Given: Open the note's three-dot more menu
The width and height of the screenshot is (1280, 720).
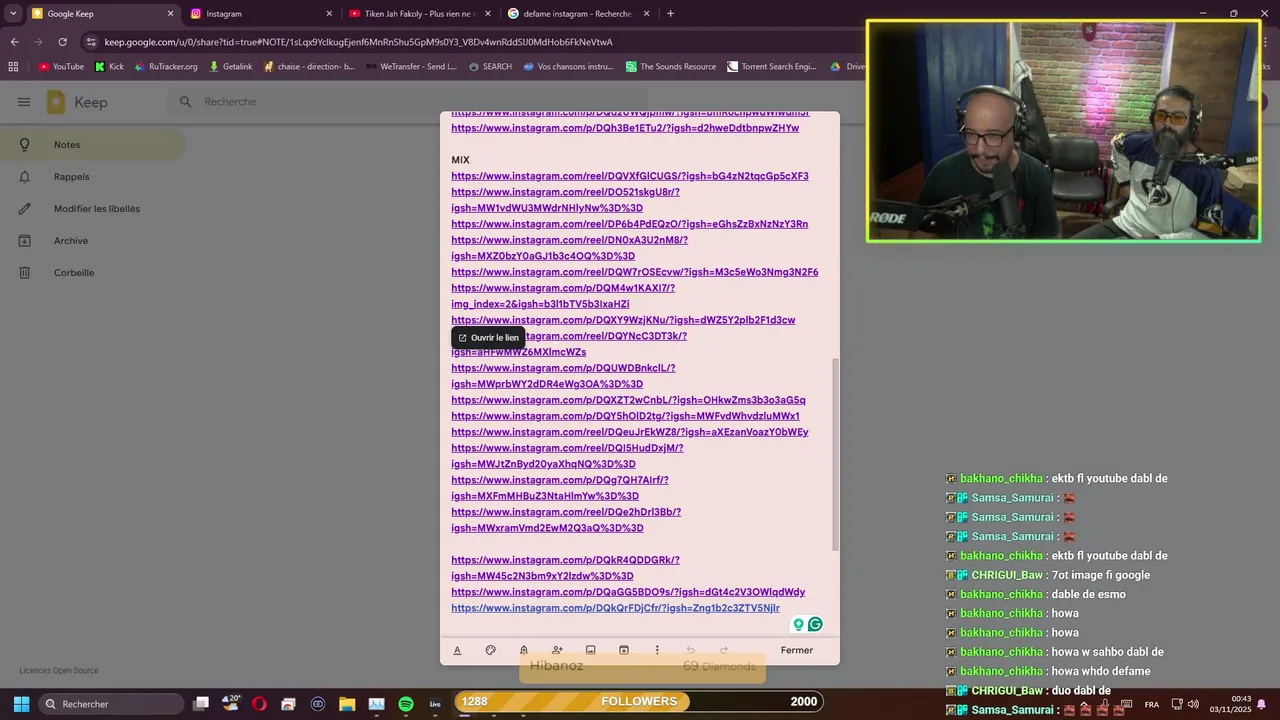Looking at the screenshot, I should [x=657, y=650].
